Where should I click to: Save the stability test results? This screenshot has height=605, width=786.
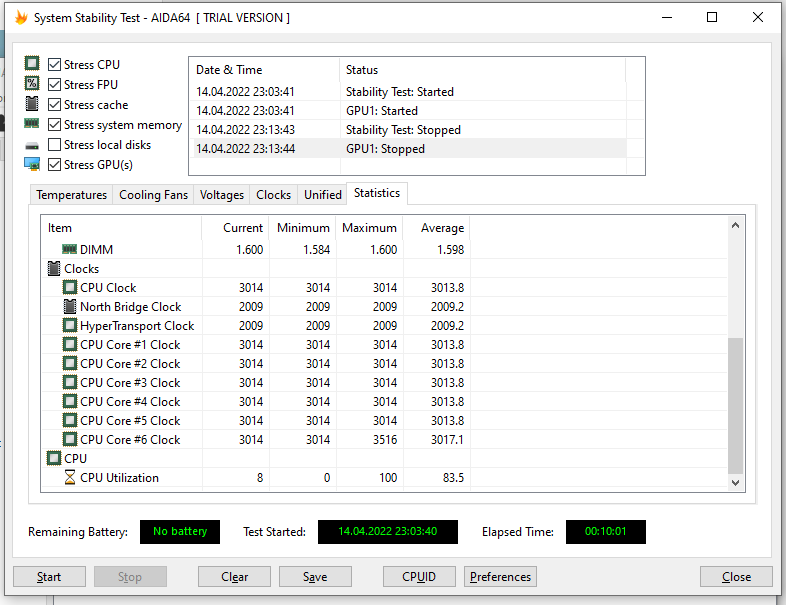click(315, 577)
